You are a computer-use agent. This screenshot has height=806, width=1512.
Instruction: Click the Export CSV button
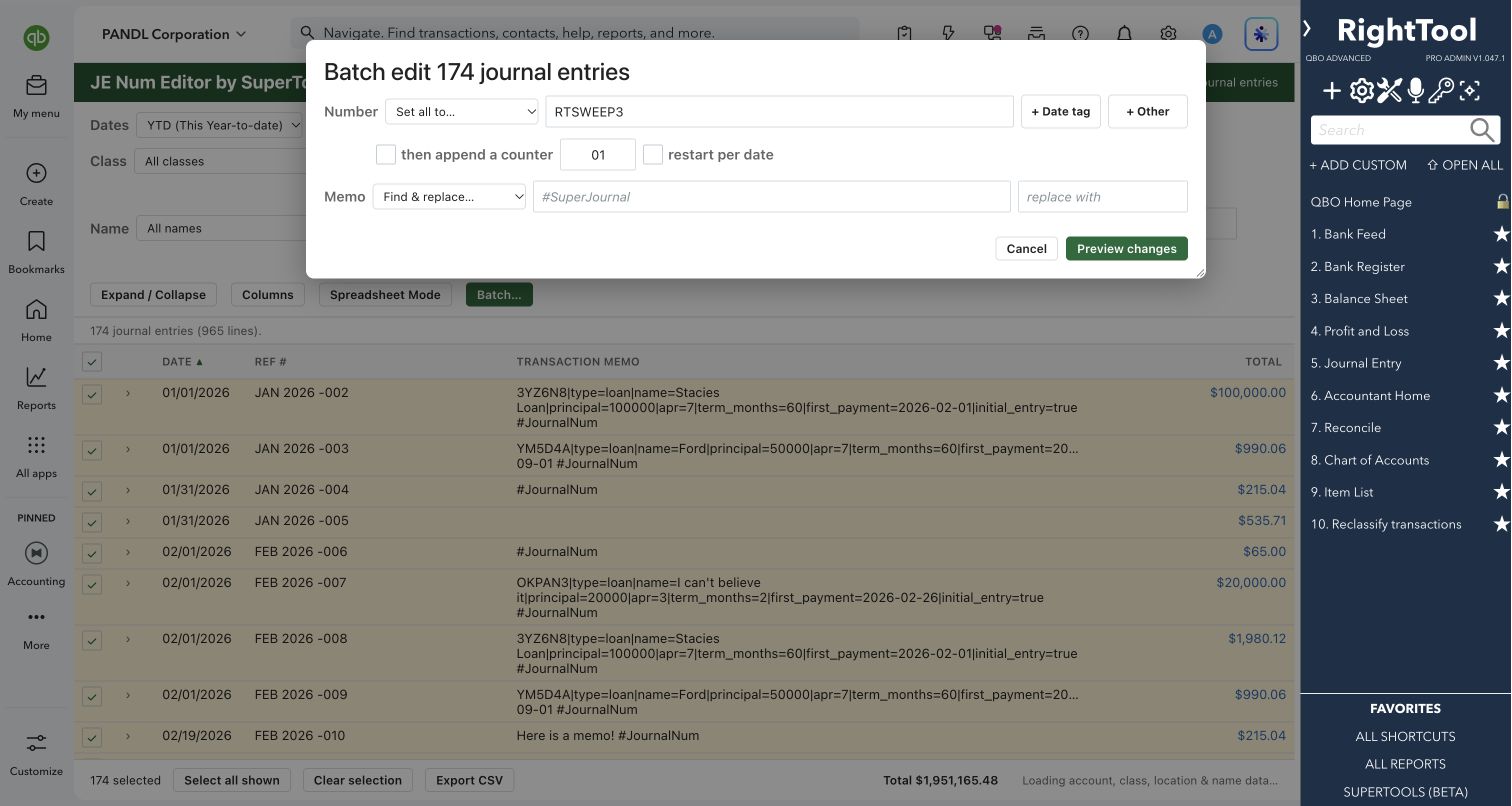[469, 780]
